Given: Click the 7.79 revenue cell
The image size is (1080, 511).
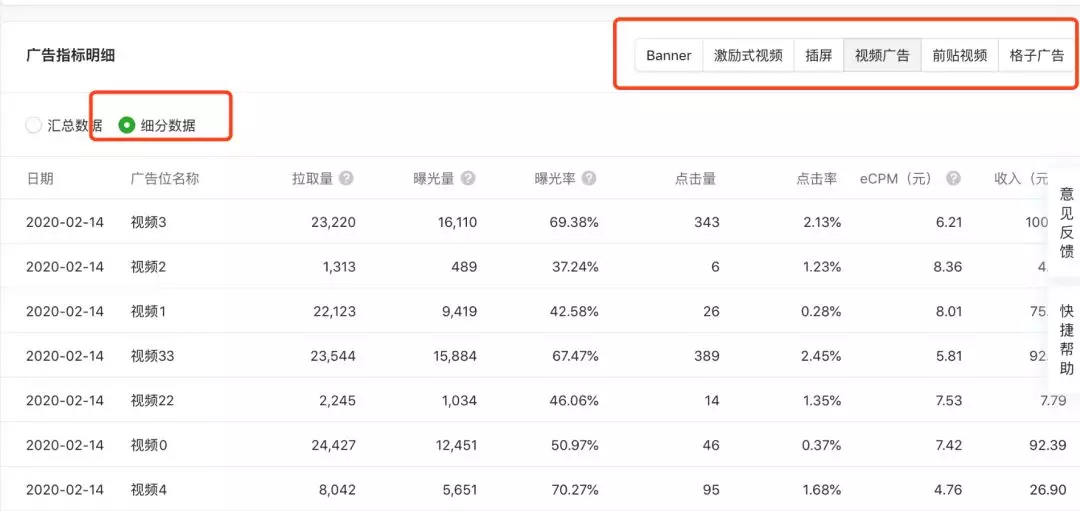Looking at the screenshot, I should [1053, 401].
